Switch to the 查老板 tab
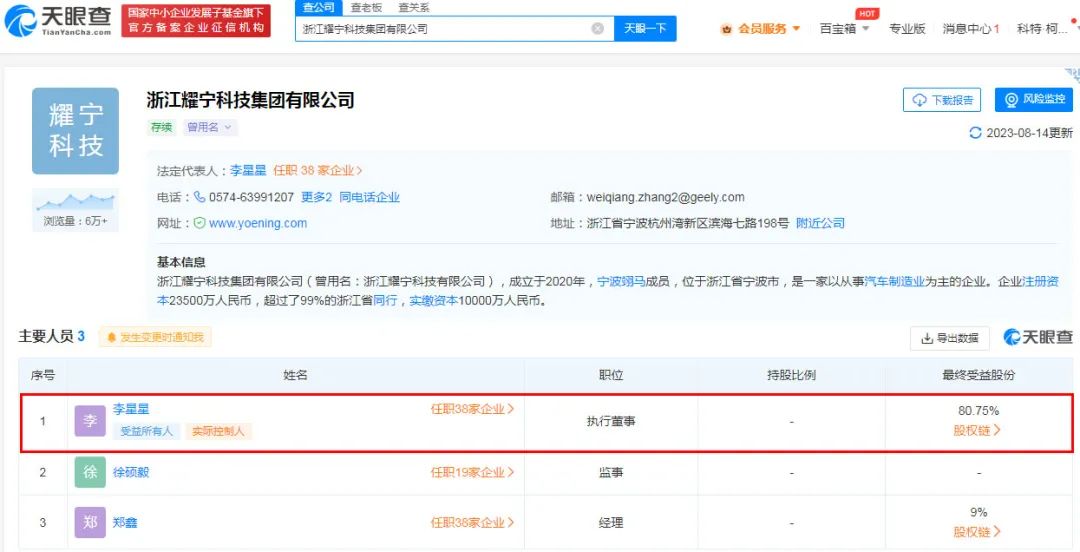 coord(366,8)
